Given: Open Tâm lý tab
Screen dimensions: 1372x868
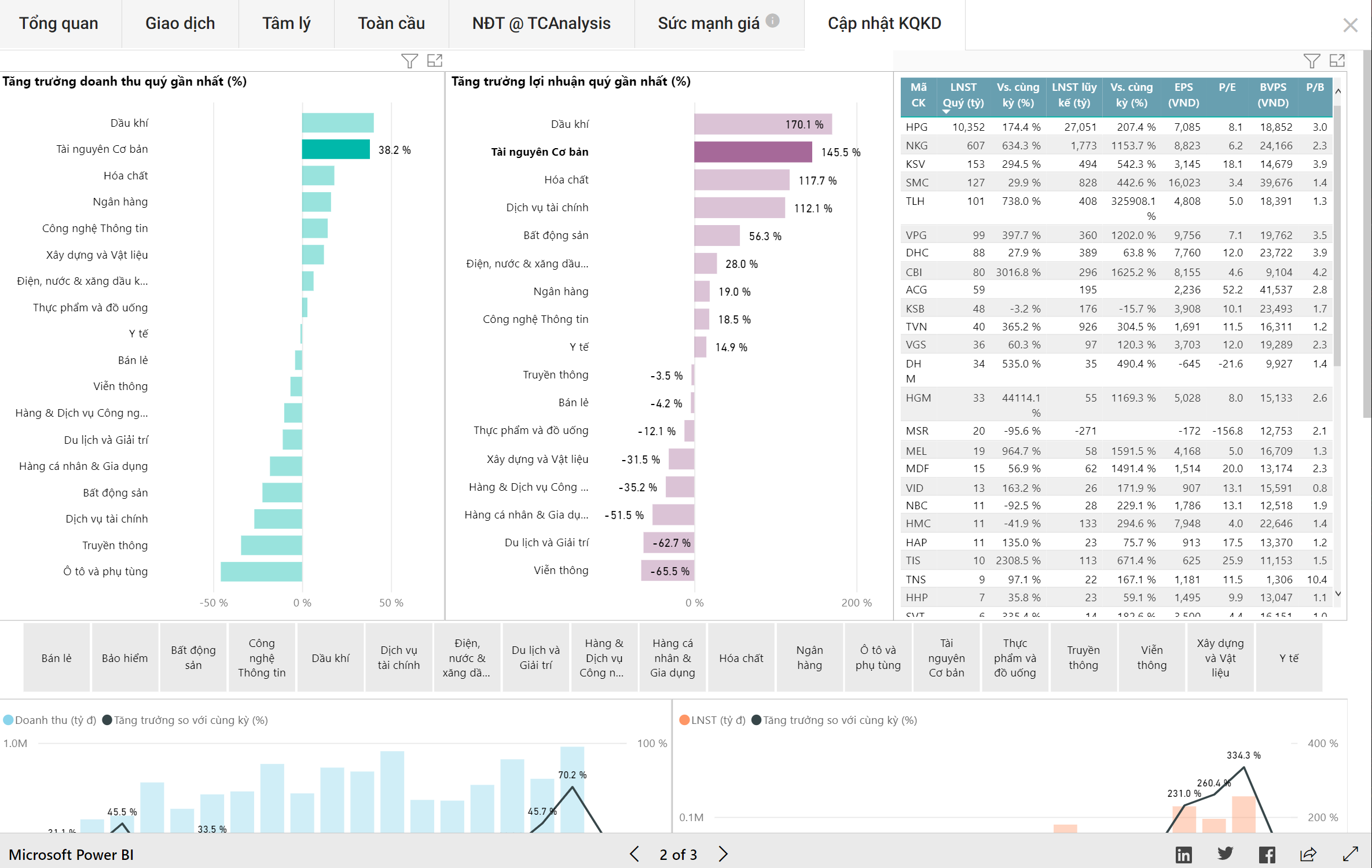Looking at the screenshot, I should (x=286, y=24).
